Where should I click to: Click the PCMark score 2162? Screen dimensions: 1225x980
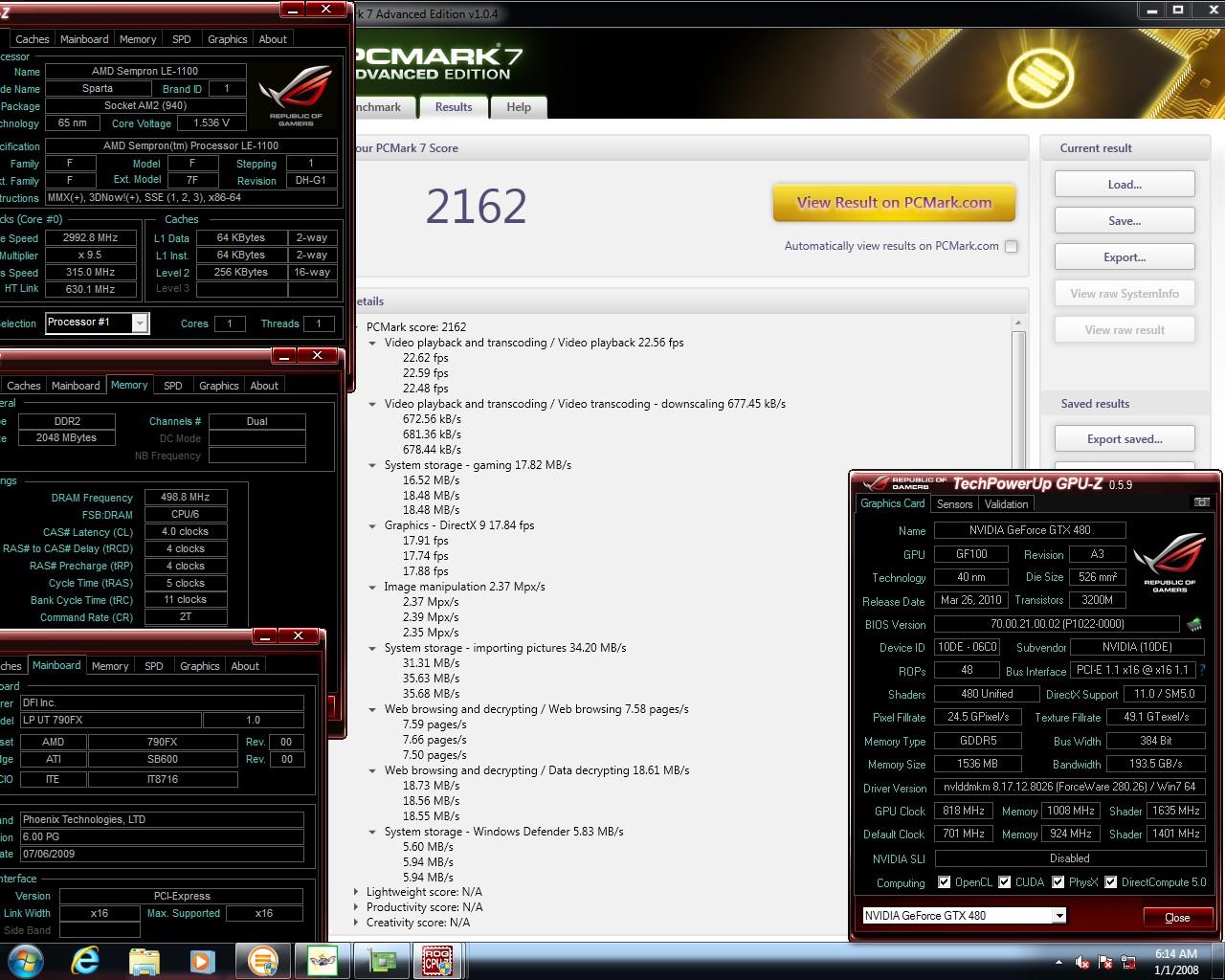pyautogui.click(x=476, y=206)
